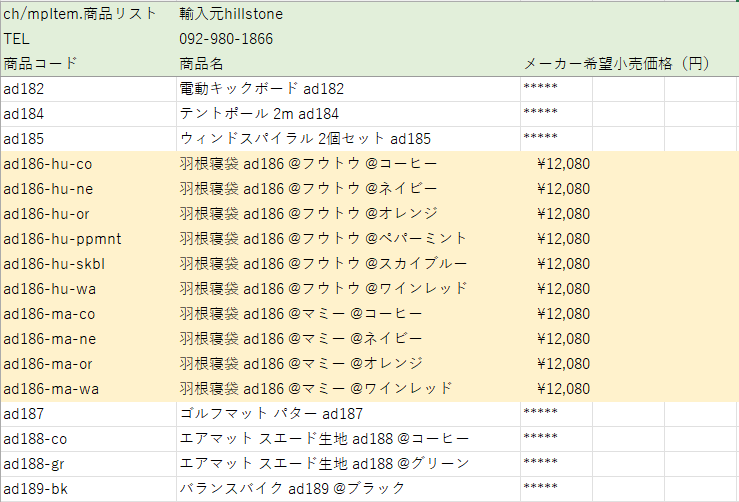Click the price for ad186-hu-ne
Viewport: 739px width, 502px height.
click(x=563, y=189)
